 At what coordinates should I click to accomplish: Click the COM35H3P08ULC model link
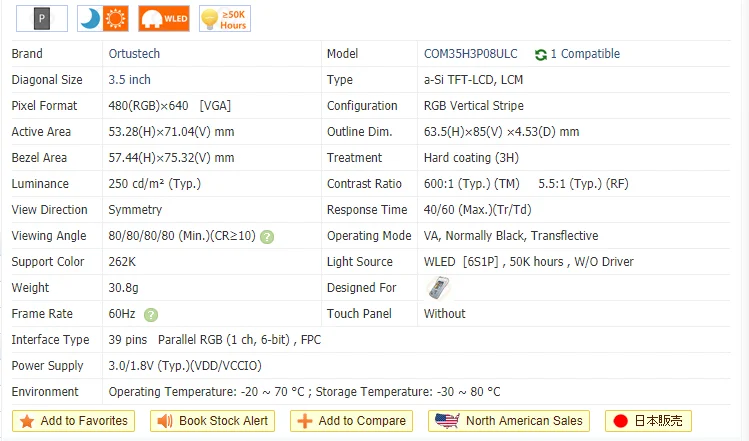[471, 54]
